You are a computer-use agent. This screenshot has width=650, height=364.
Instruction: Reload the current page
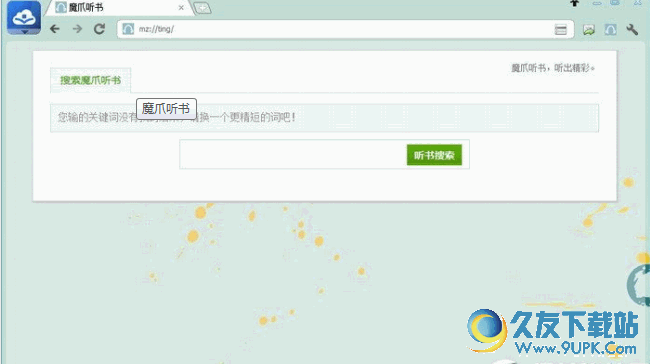pos(99,29)
